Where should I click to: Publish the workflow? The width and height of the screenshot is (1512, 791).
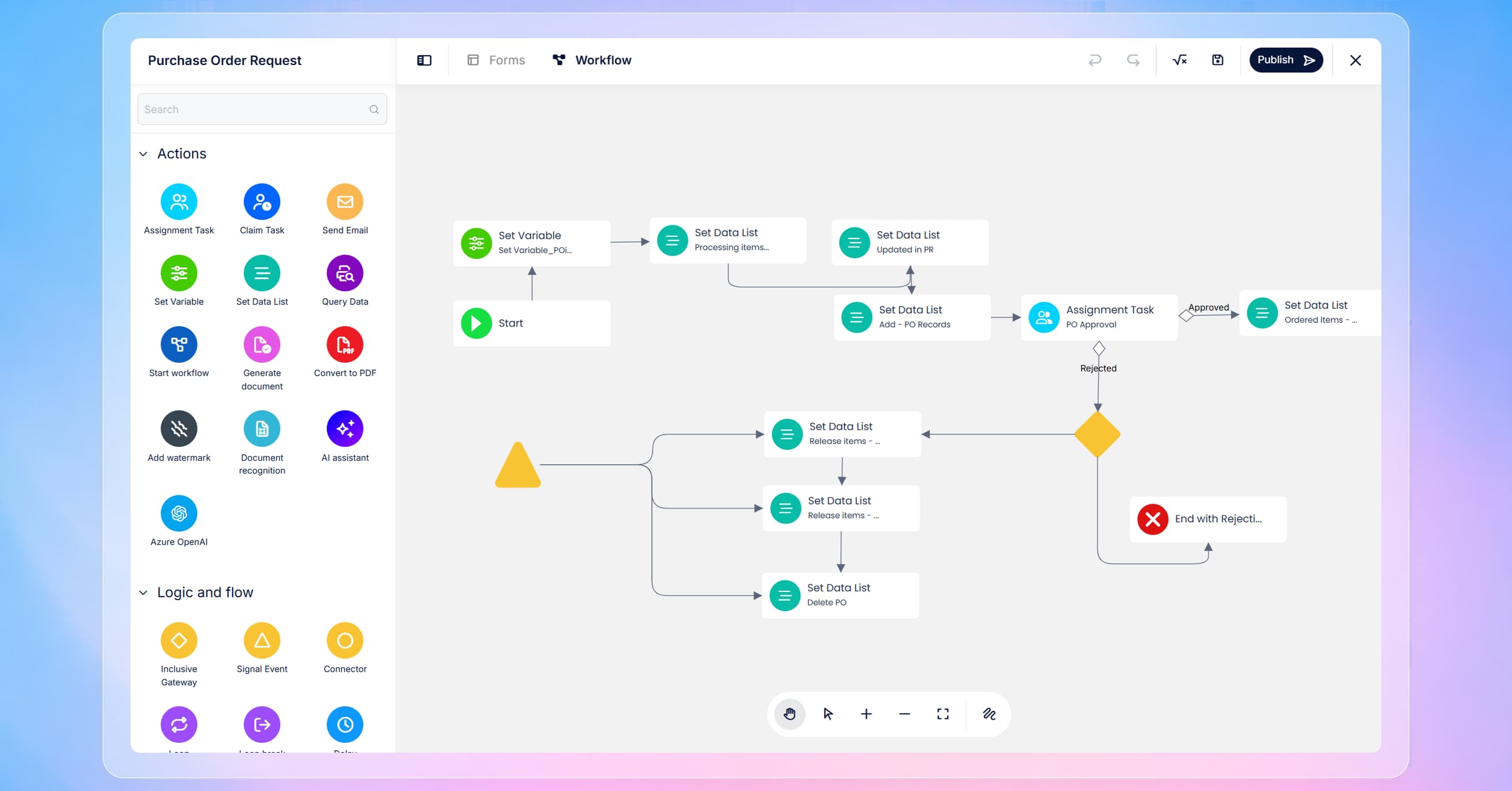(1286, 60)
